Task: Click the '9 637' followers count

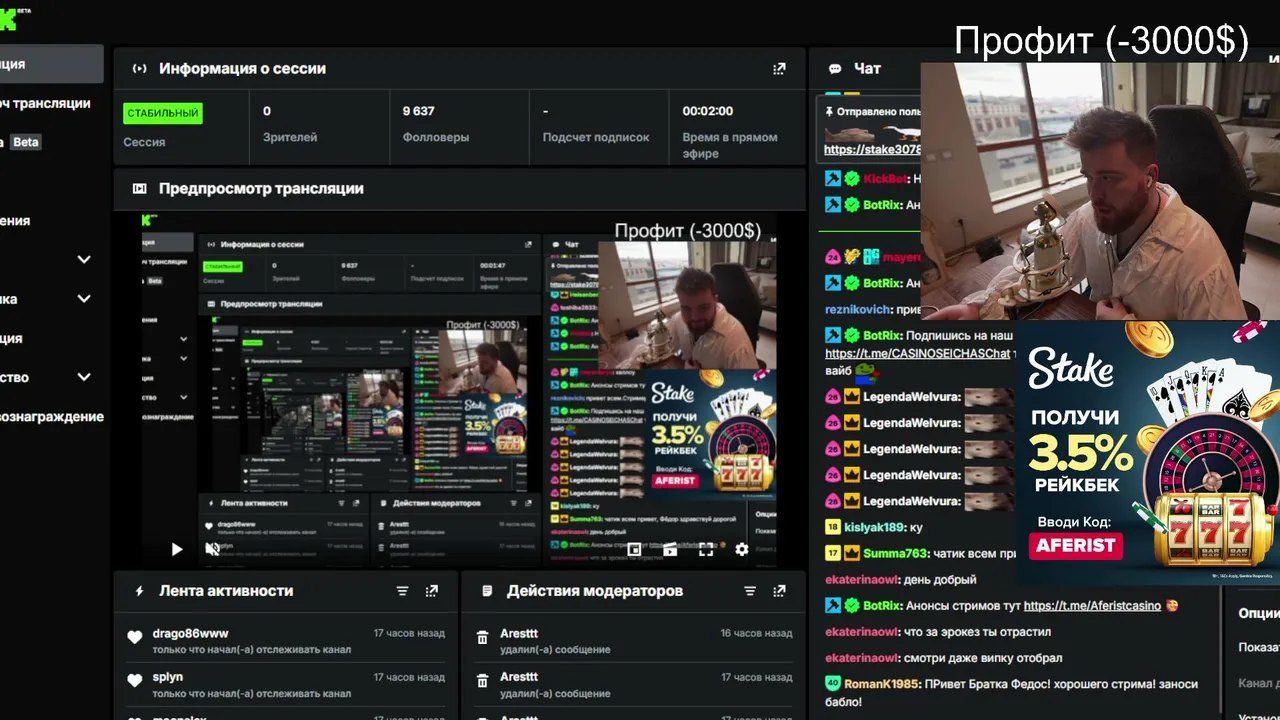Action: [419, 111]
